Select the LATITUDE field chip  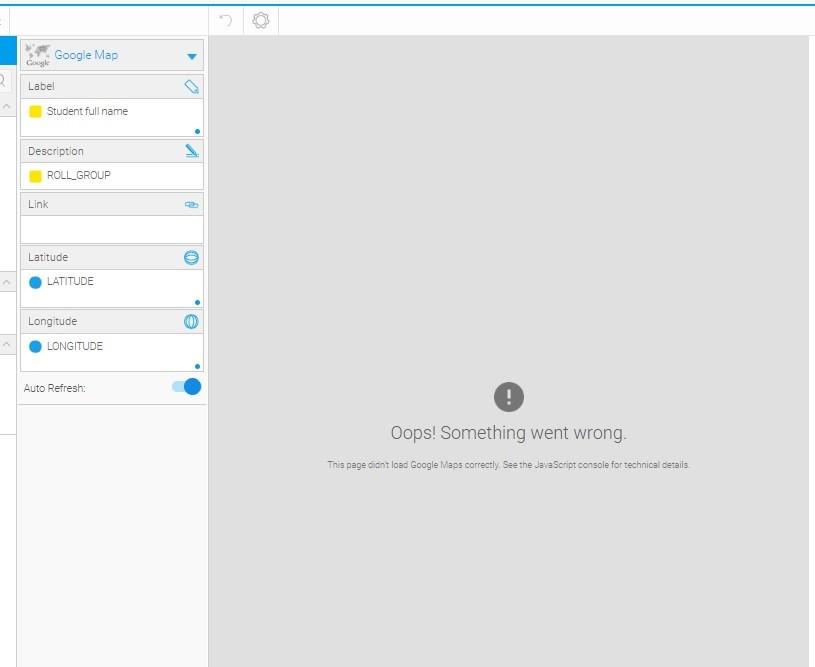[61, 282]
